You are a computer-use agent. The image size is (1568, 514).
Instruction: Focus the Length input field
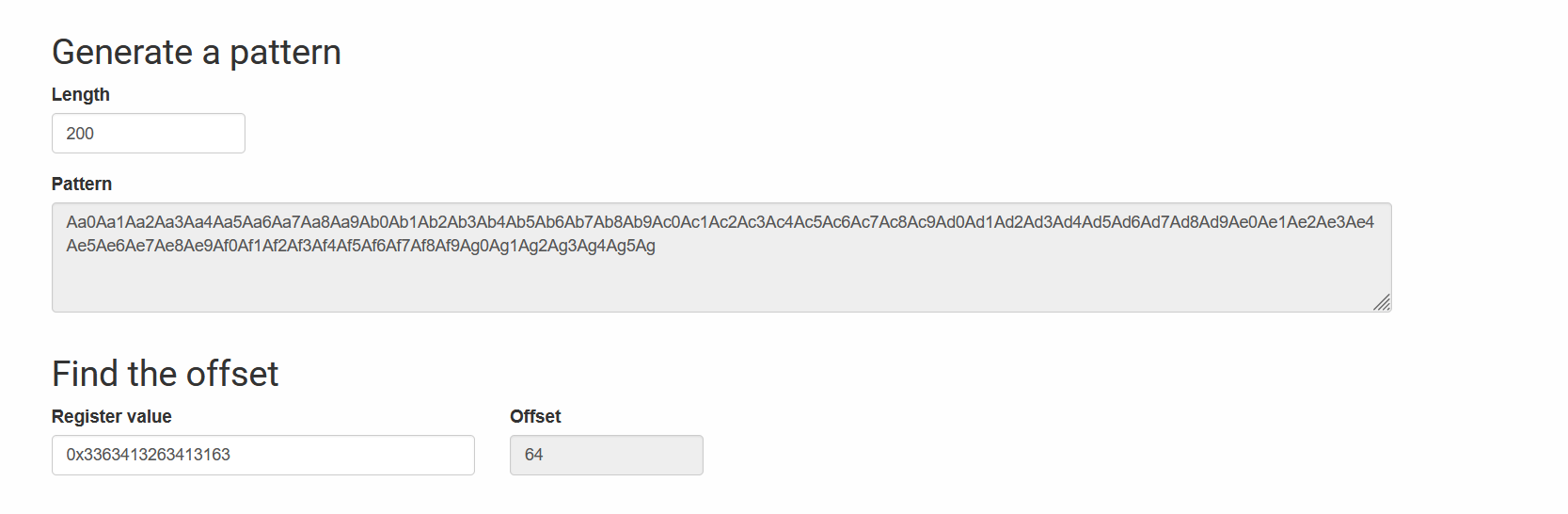148,134
